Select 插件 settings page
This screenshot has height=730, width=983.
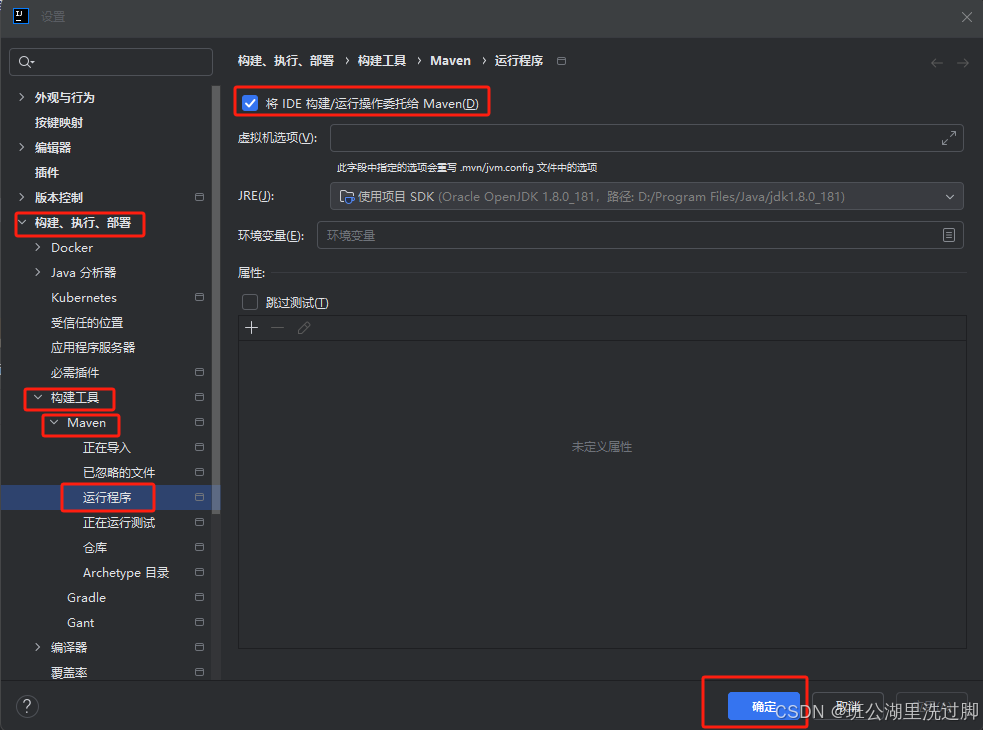(47, 172)
